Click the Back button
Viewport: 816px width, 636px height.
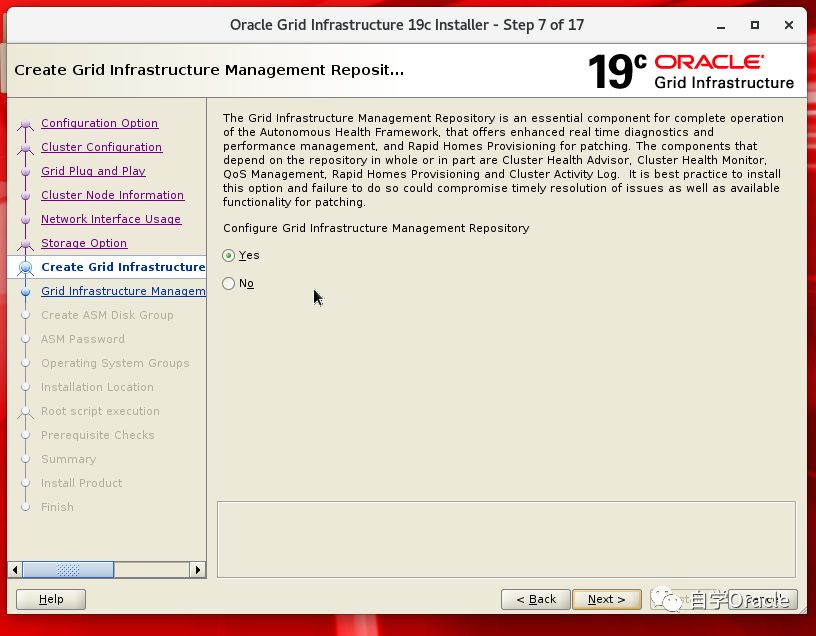(536, 600)
